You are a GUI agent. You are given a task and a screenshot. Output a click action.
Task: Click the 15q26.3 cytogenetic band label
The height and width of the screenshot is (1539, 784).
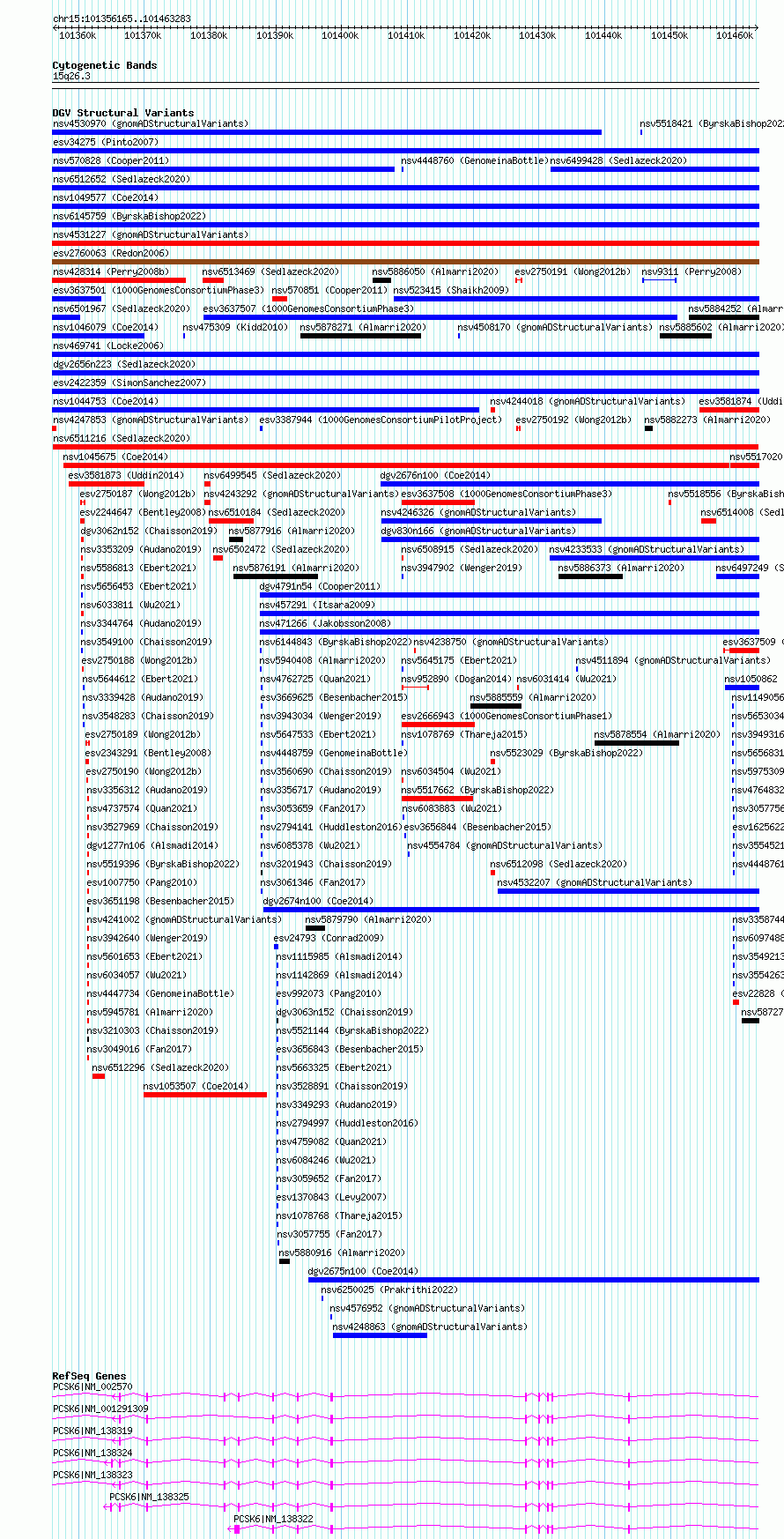71,77
